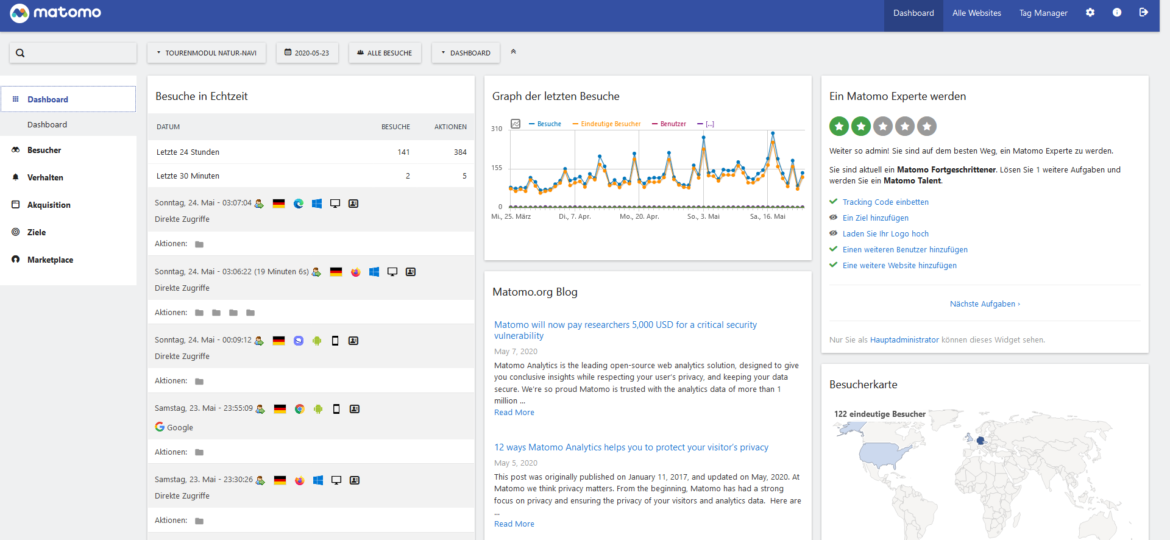Click the highest graph data point near 16. Mai
The image size is (1170, 540).
pos(772,133)
